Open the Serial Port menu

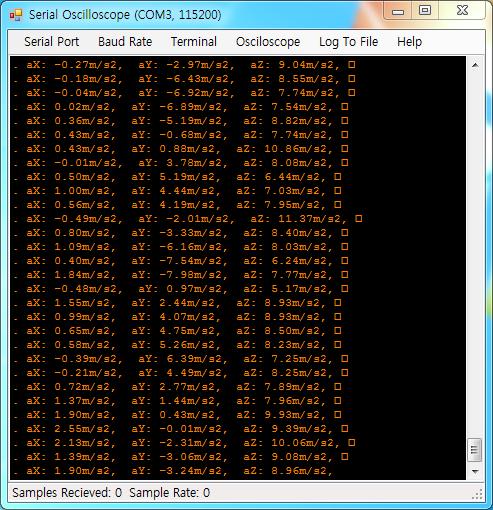click(x=51, y=42)
